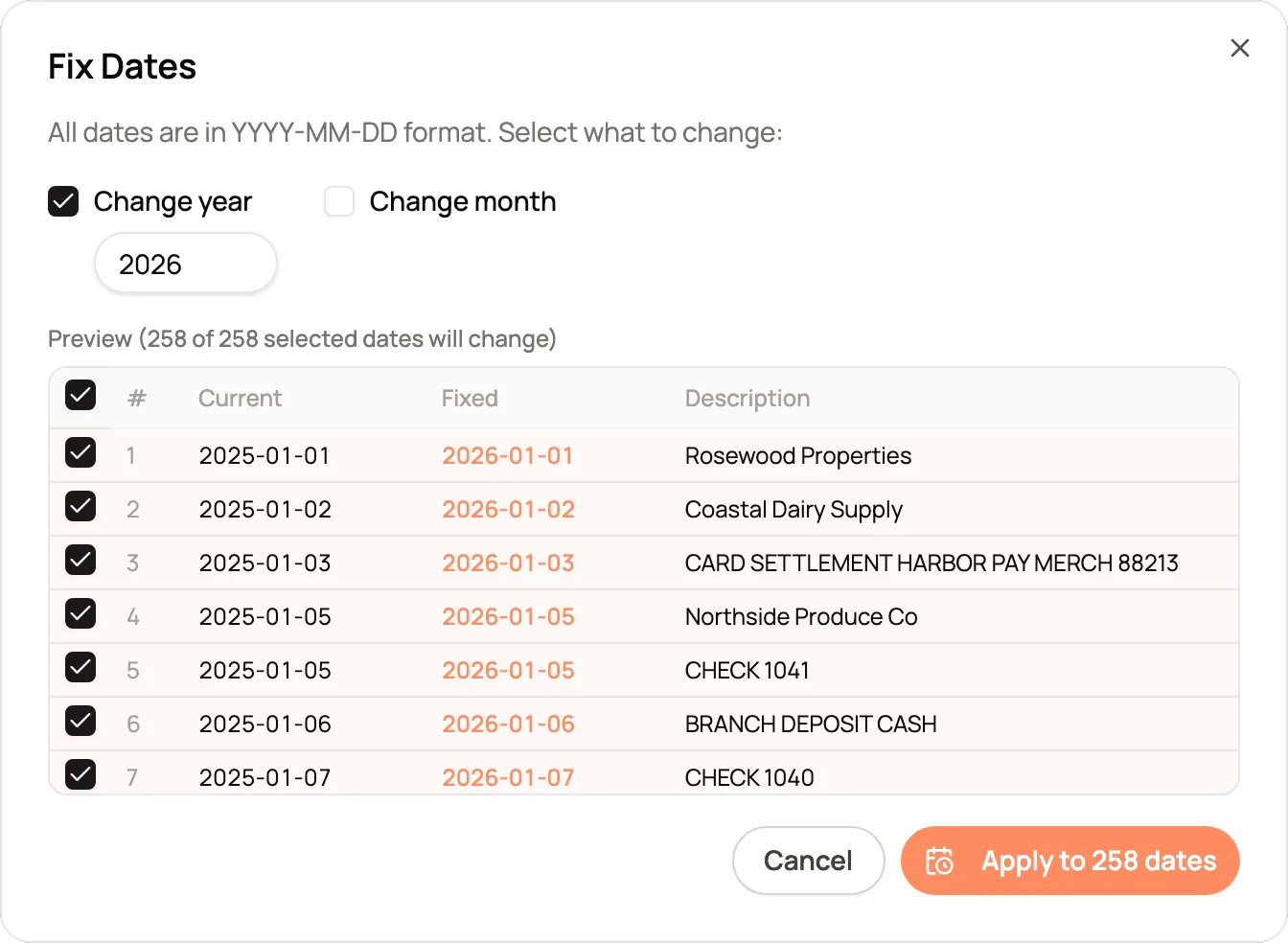Image resolution: width=1288 pixels, height=943 pixels.
Task: Click fixed date 2026-01-06
Action: click(508, 724)
